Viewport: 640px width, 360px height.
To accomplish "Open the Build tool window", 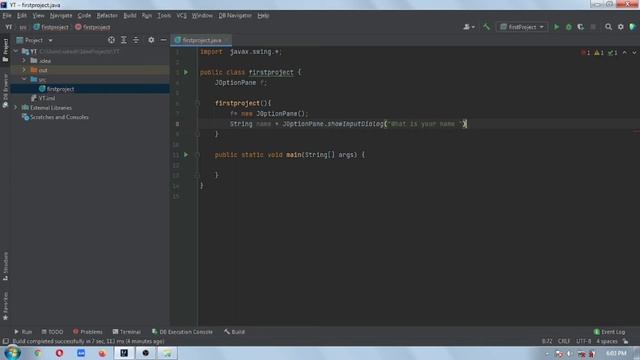I will (x=234, y=332).
